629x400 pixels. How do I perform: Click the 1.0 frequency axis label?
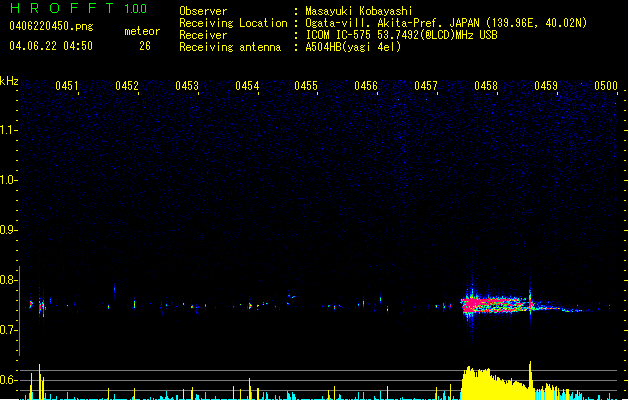(x=9, y=180)
